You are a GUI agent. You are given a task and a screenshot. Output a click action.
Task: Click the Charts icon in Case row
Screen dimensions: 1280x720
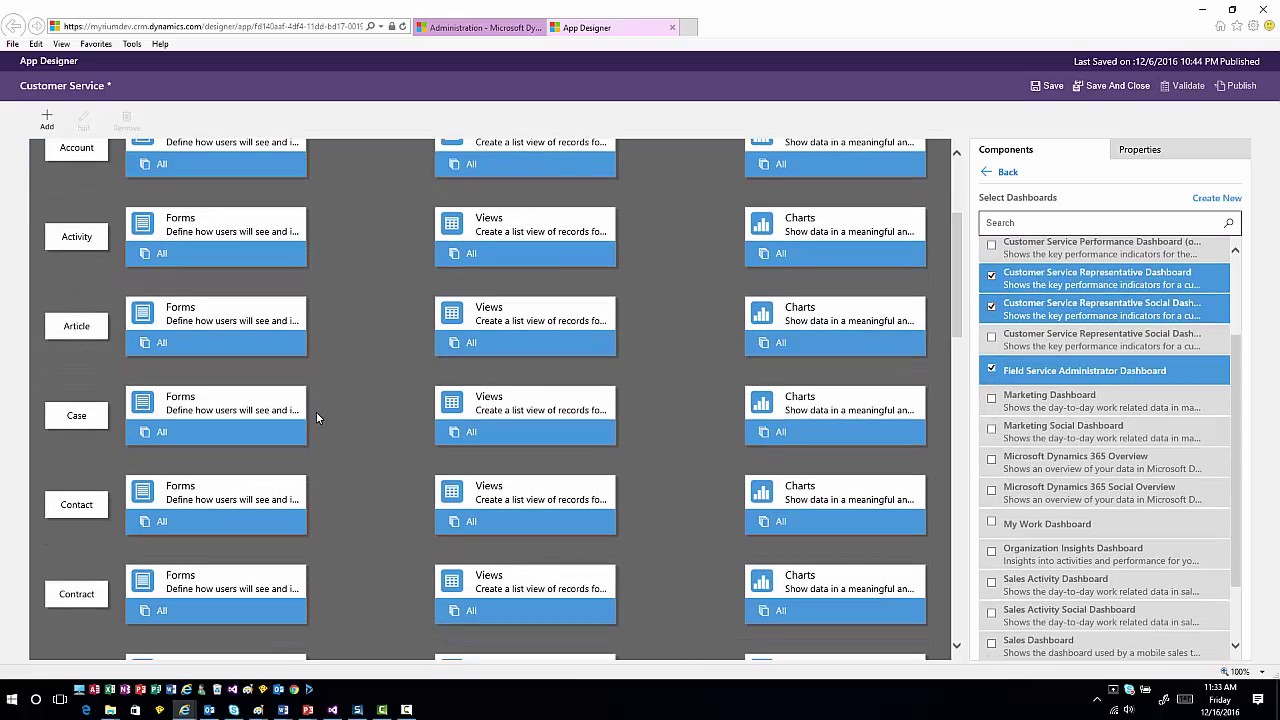762,403
